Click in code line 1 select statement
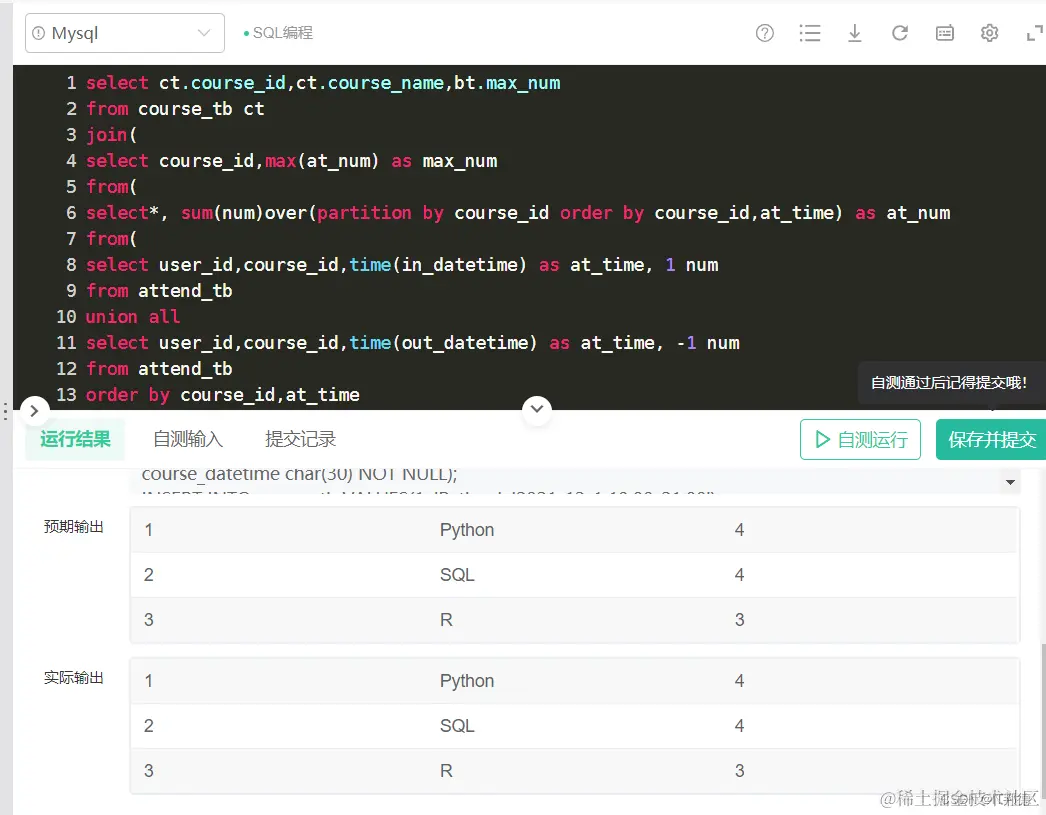 point(323,83)
